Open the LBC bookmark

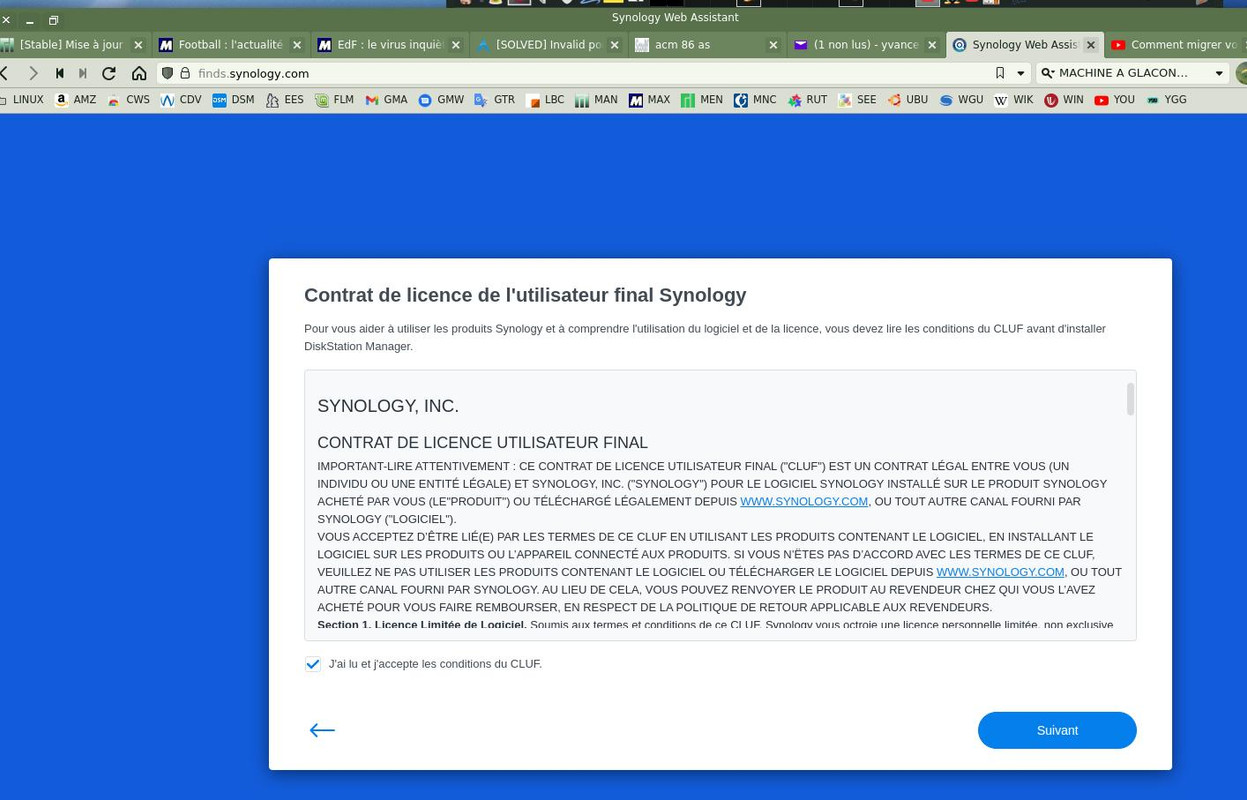(x=545, y=100)
